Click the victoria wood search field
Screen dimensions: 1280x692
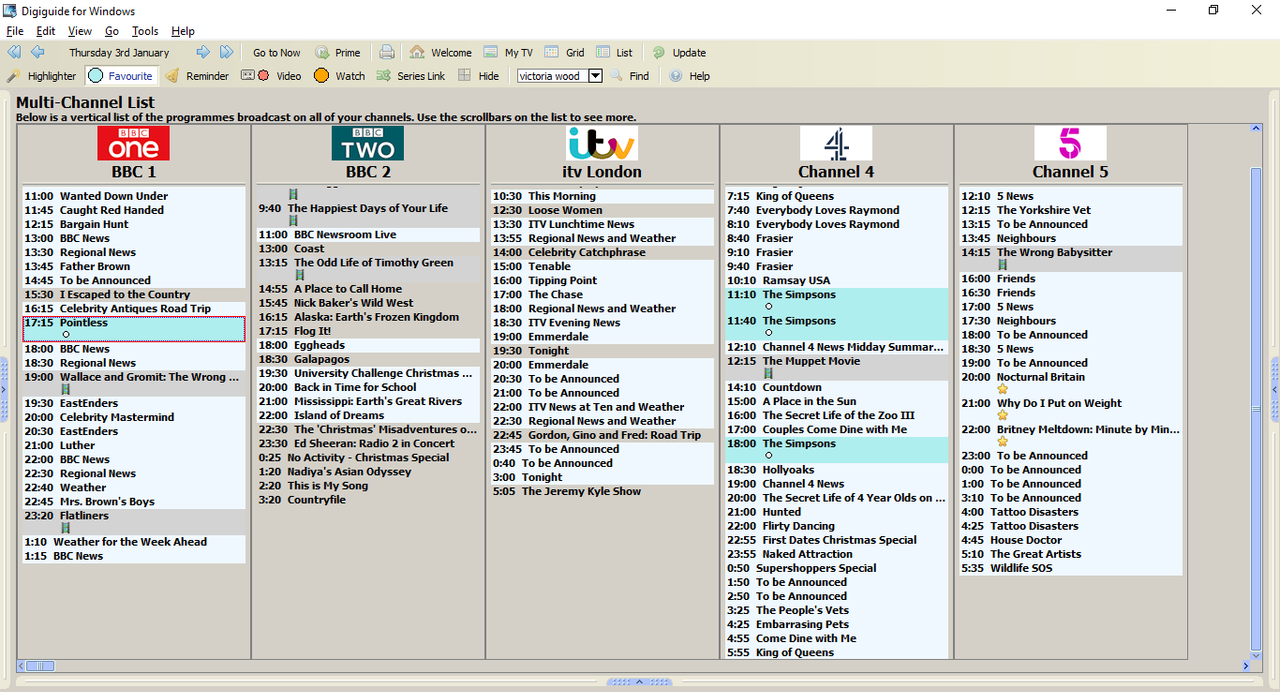click(x=552, y=76)
